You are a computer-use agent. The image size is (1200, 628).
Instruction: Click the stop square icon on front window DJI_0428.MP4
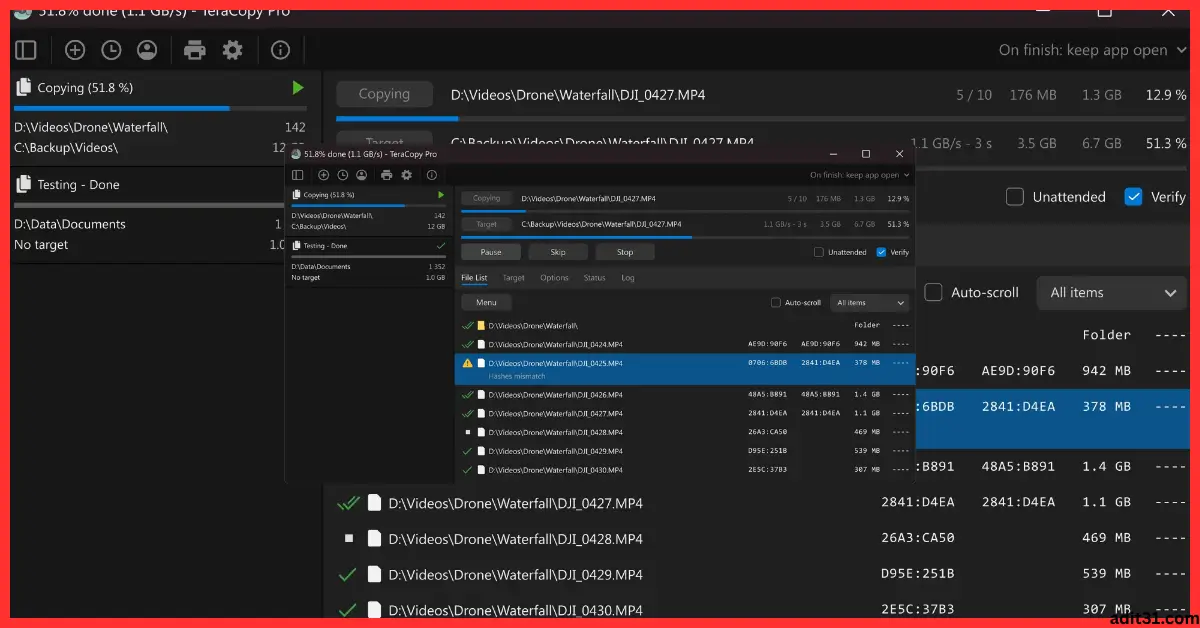(x=467, y=432)
